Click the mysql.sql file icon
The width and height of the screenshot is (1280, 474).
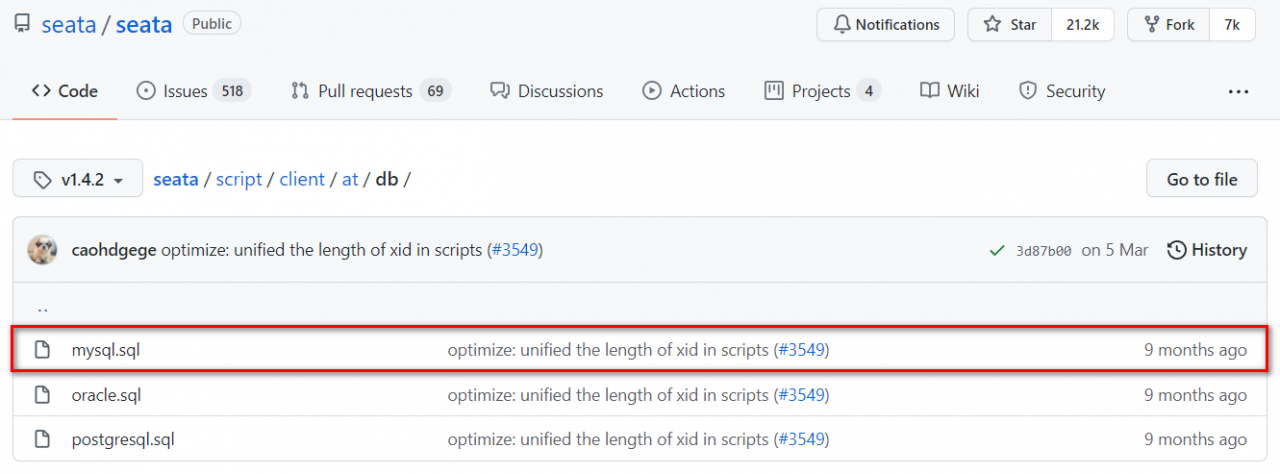tap(42, 350)
